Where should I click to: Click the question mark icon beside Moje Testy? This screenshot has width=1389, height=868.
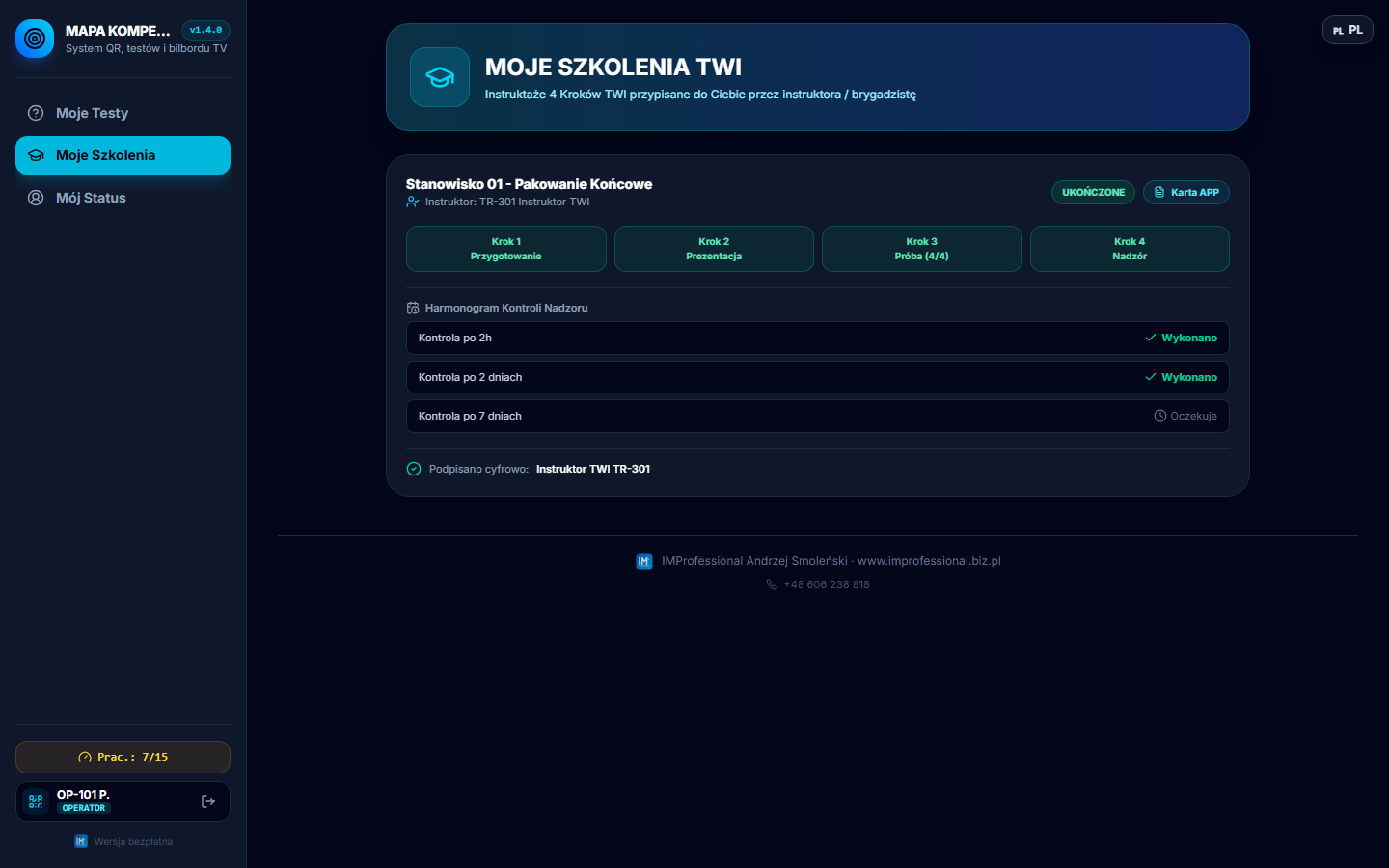(36, 113)
